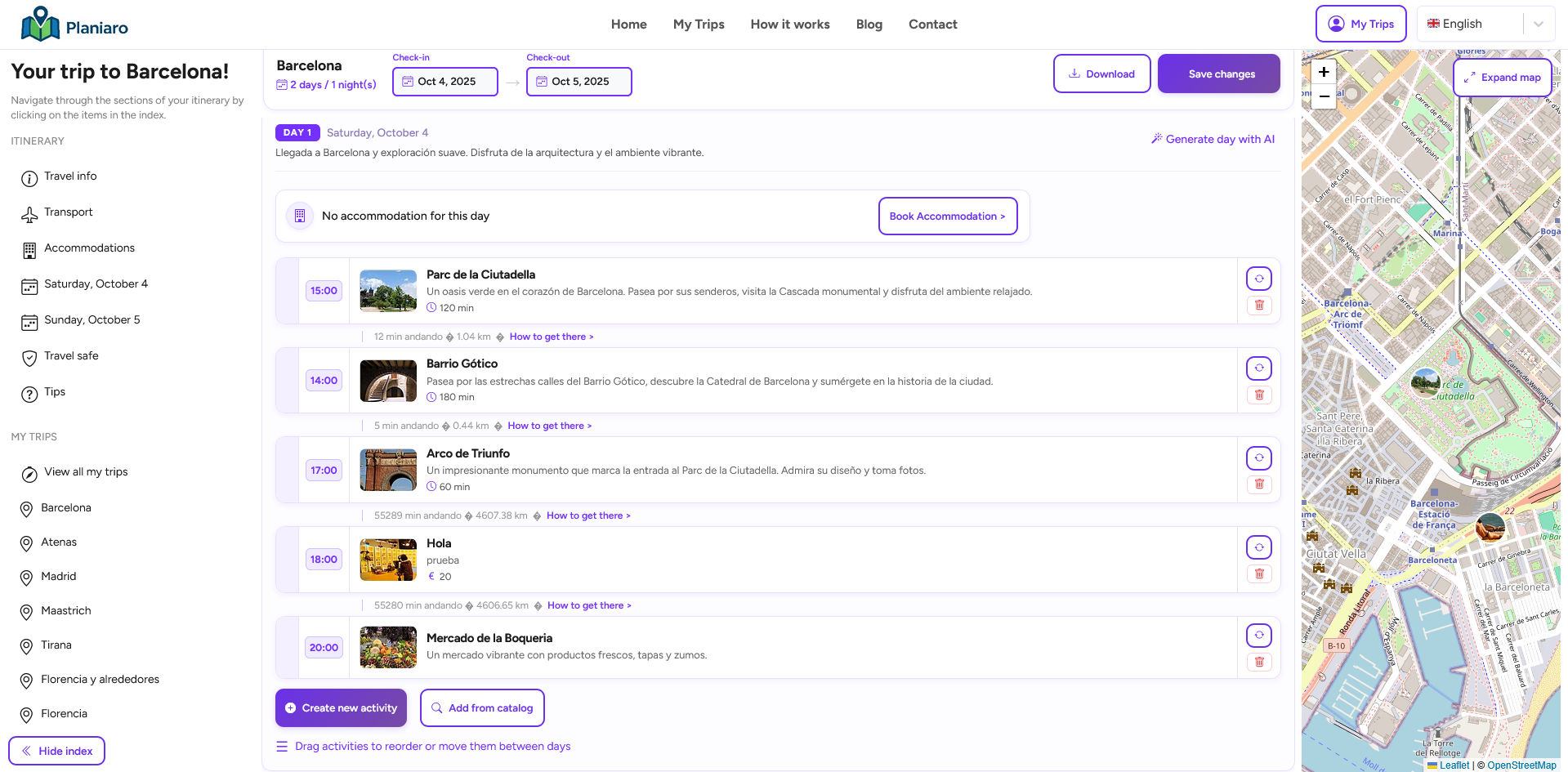1568x772 pixels.
Task: Click the Arco de Triunfo thumbnail
Action: click(x=388, y=471)
